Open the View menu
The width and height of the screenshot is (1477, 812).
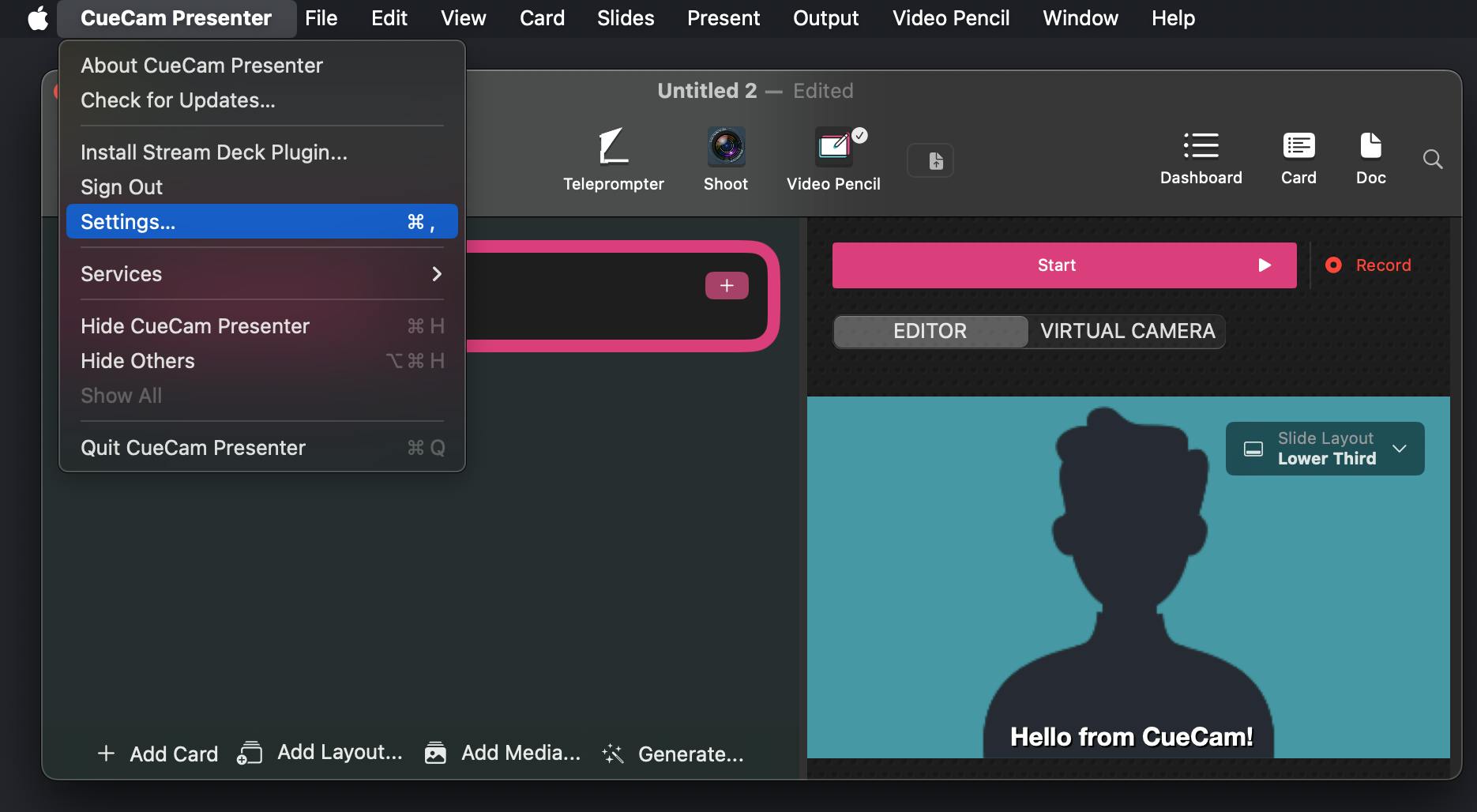coord(464,18)
